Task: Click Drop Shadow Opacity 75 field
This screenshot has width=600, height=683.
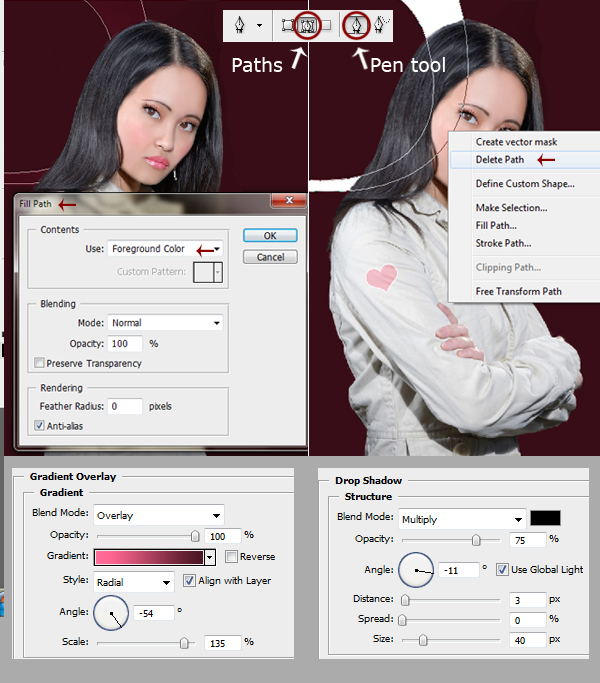Action: [x=528, y=540]
